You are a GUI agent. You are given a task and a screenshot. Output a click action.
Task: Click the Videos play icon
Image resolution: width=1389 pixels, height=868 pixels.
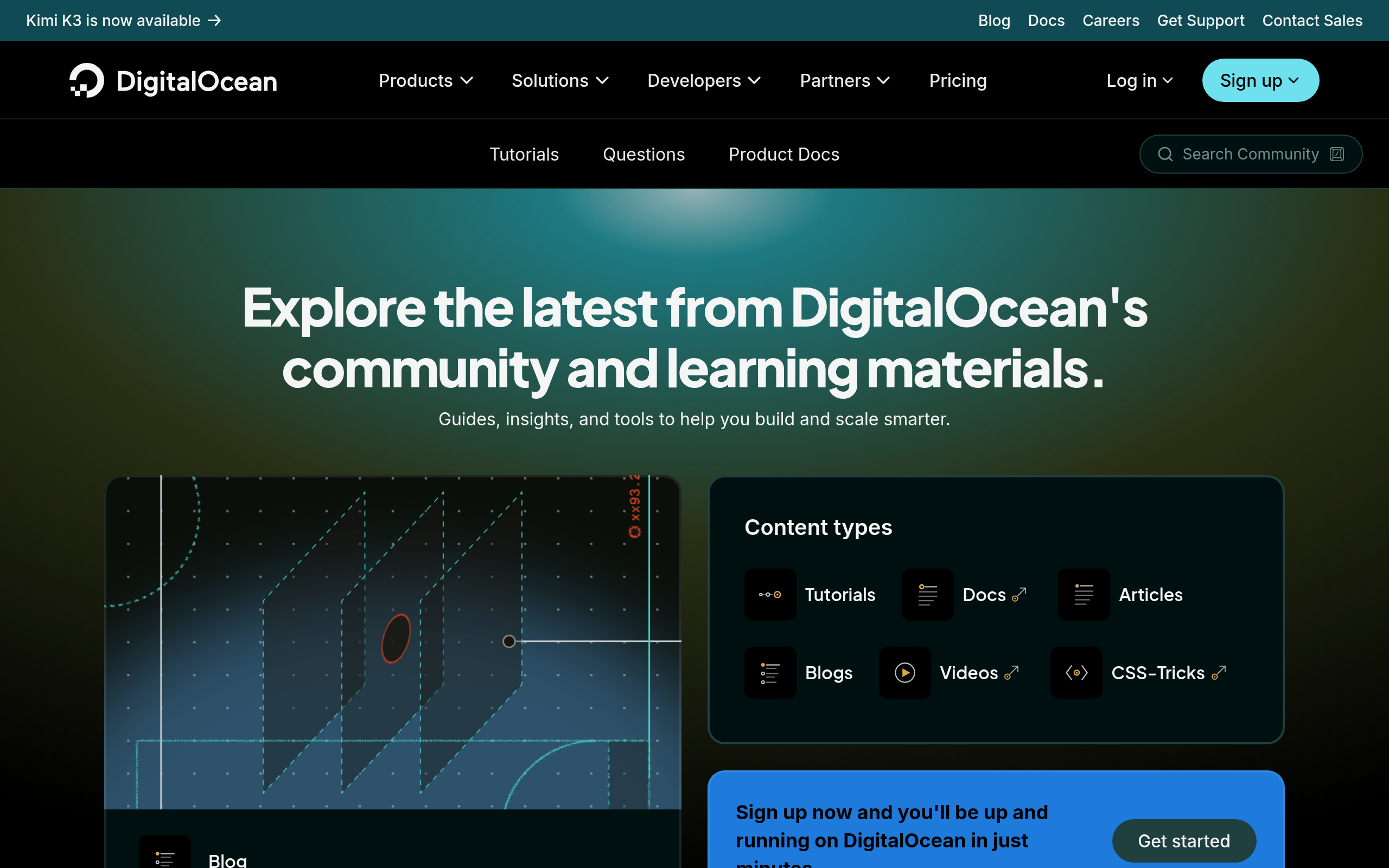coord(904,672)
